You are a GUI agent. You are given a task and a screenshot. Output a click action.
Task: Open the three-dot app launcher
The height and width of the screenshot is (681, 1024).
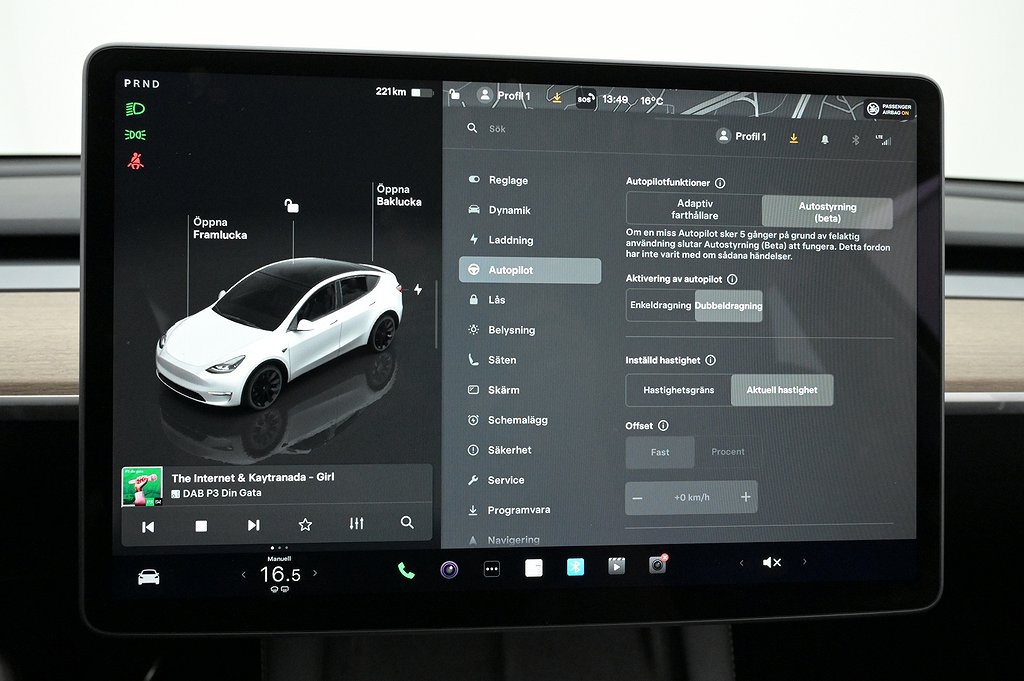click(491, 569)
